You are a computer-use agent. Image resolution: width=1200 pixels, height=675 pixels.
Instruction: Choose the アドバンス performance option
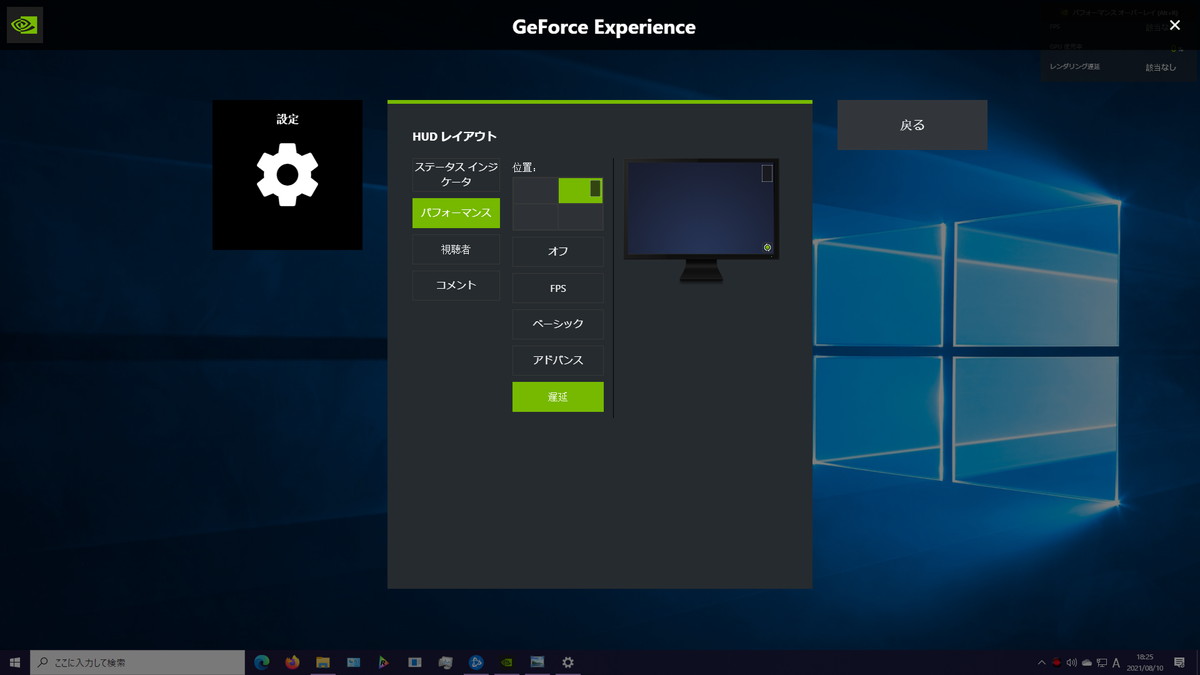click(x=558, y=360)
